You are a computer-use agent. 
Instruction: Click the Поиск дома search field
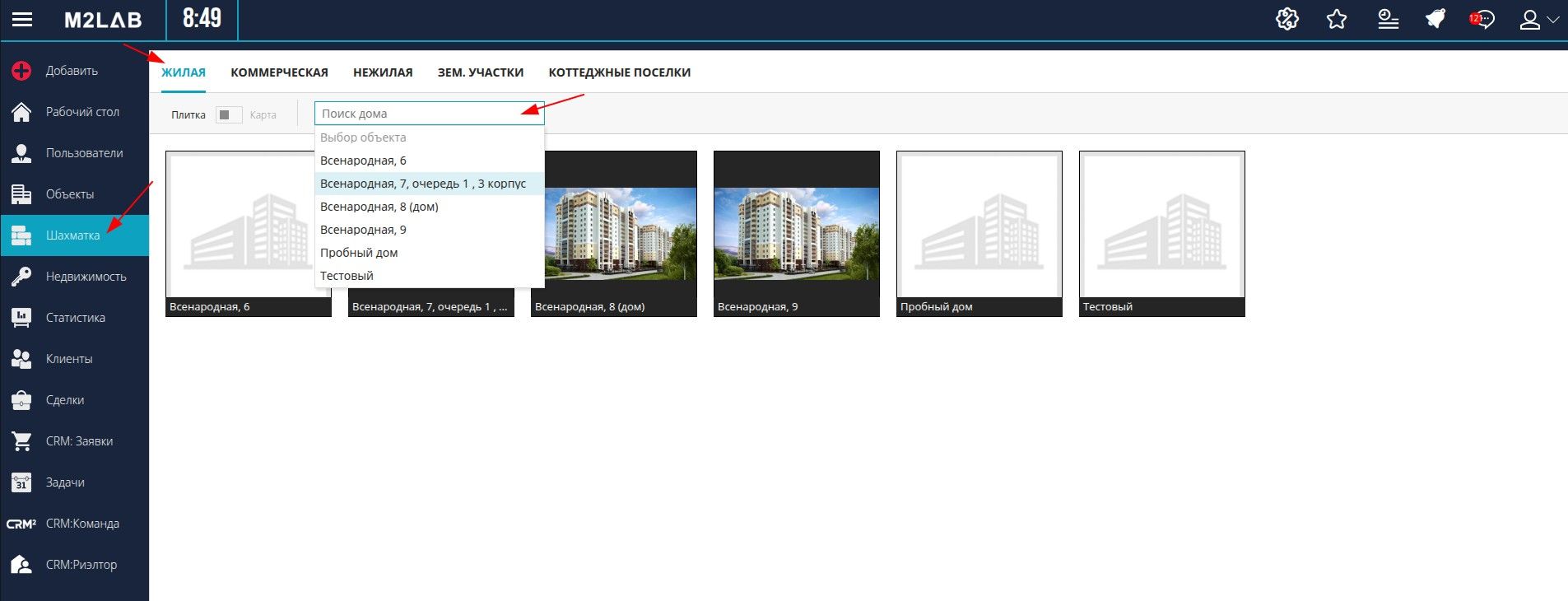(428, 114)
